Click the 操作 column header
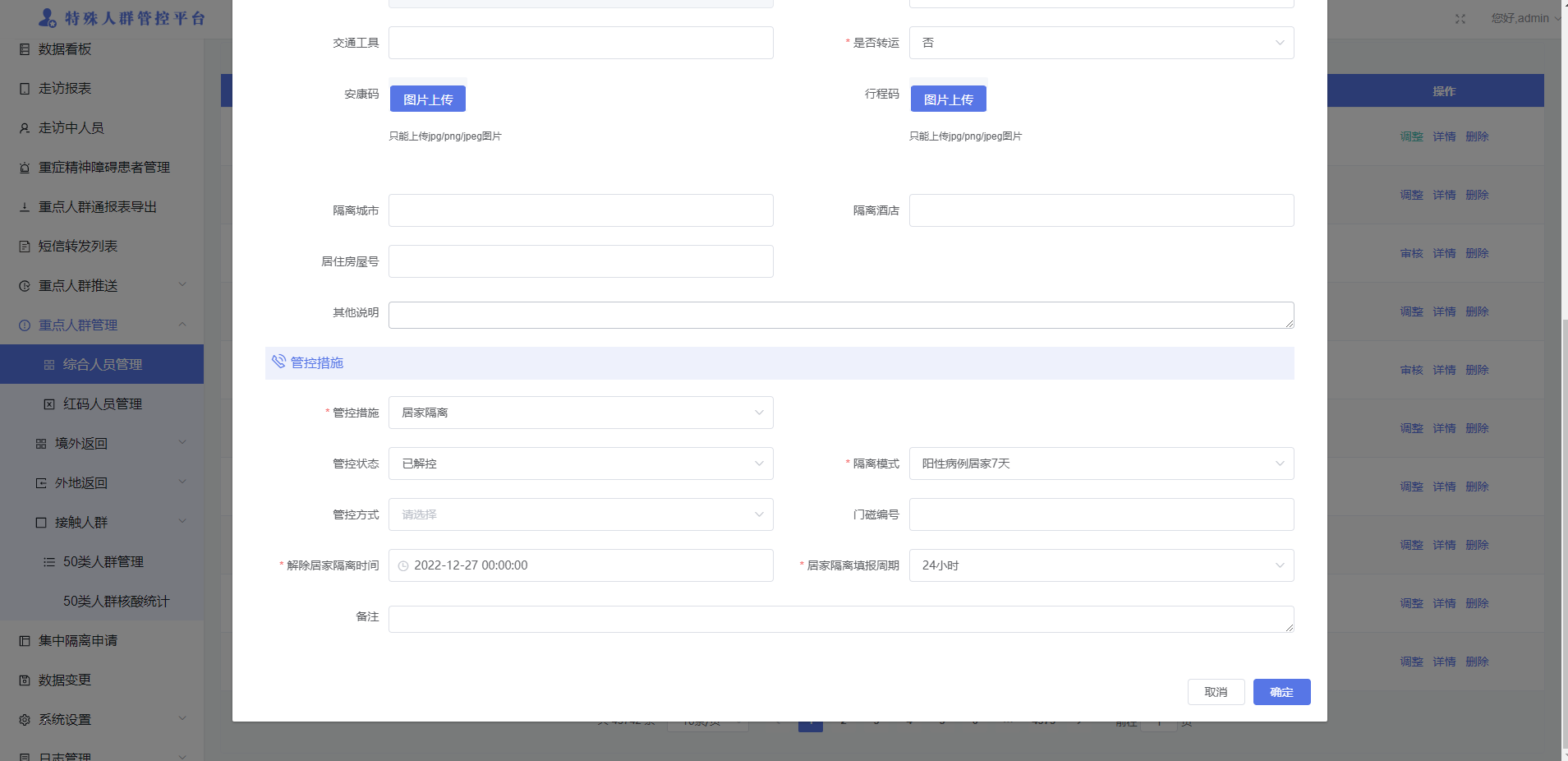1568x761 pixels. tap(1444, 91)
